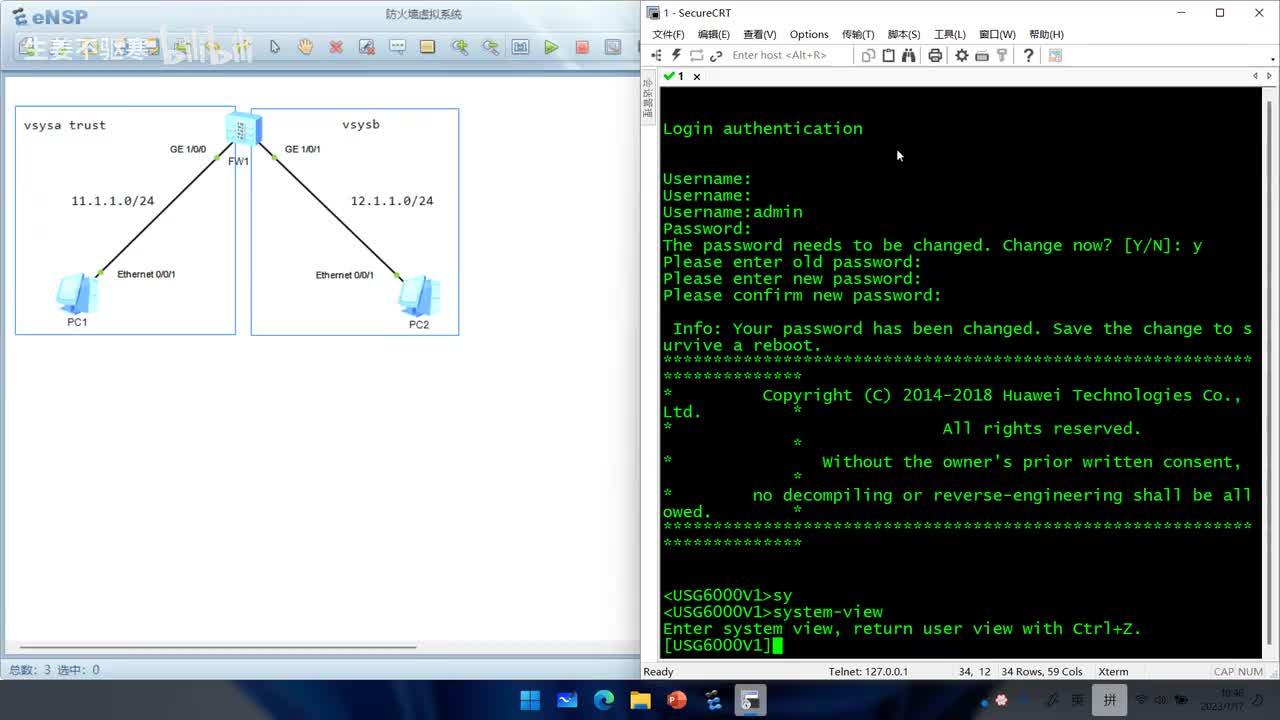Add a text note in eNSP
The width and height of the screenshot is (1280, 720).
(x=397, y=47)
